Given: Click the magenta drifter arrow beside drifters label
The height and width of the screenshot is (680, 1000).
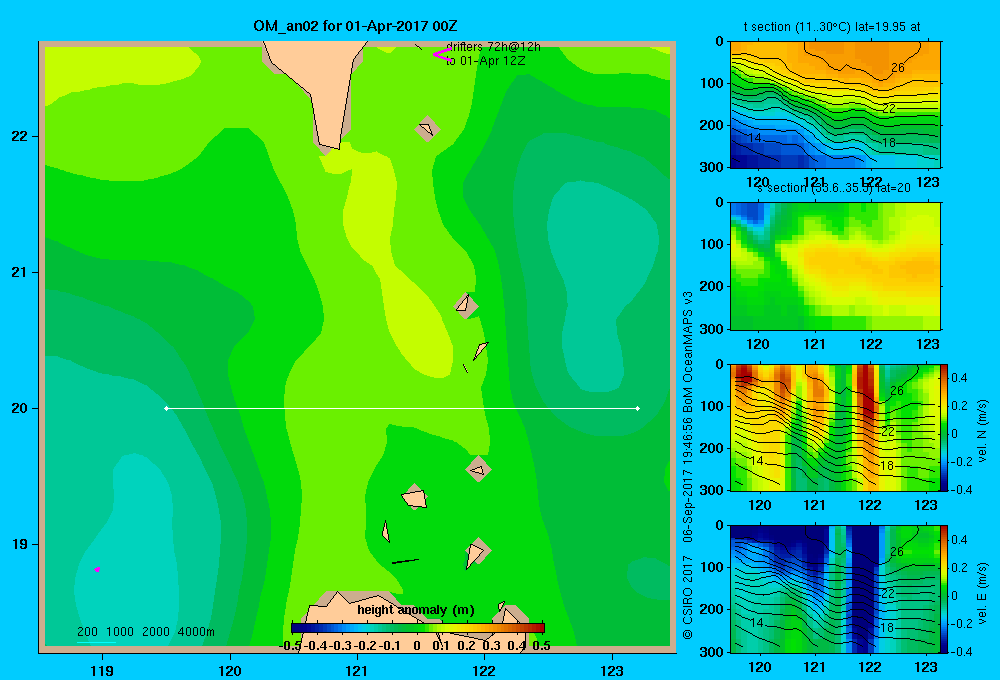Looking at the screenshot, I should (x=440, y=54).
